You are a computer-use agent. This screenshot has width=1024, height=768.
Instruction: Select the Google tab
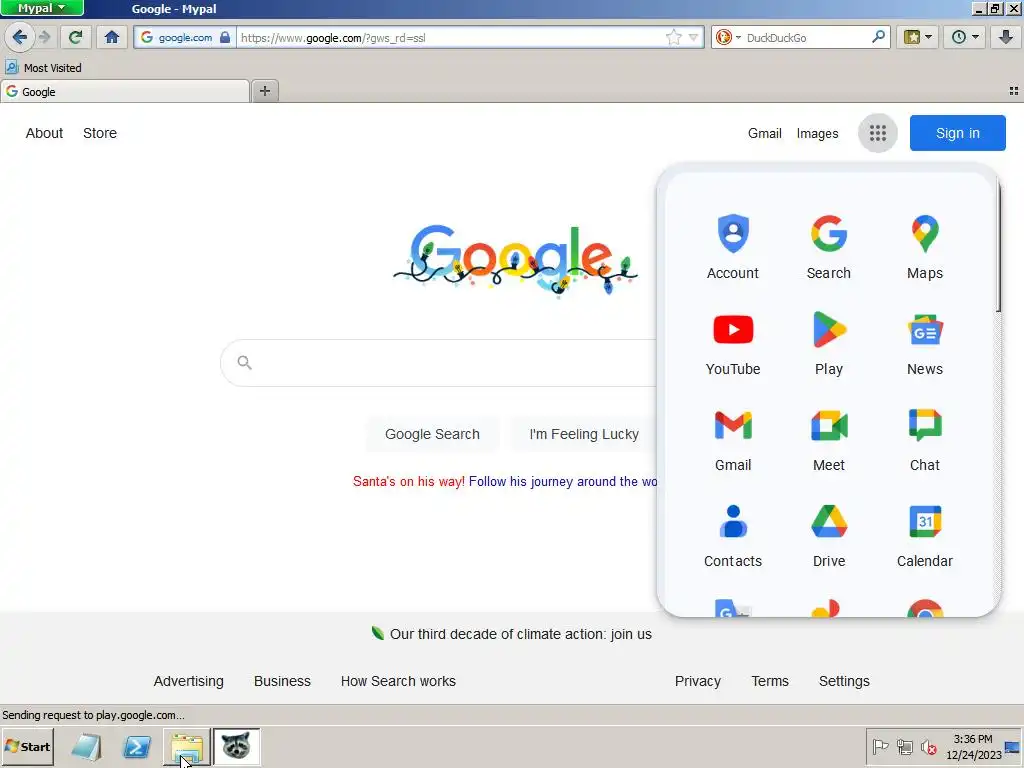click(x=125, y=91)
